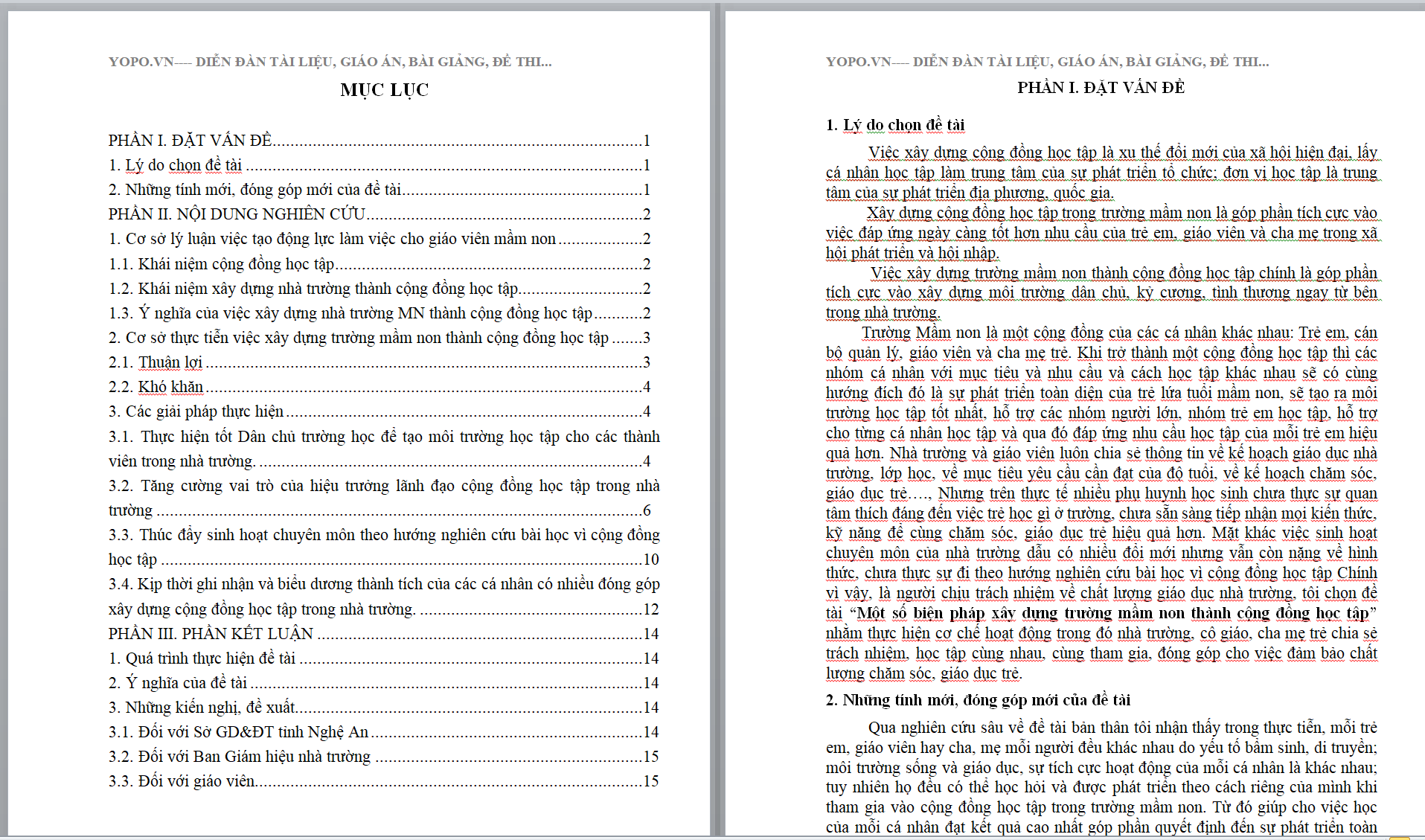Click contents entry '3.1. Thực hiện tốt Dân chủ trường học'
The width and height of the screenshot is (1425, 840).
(x=384, y=449)
